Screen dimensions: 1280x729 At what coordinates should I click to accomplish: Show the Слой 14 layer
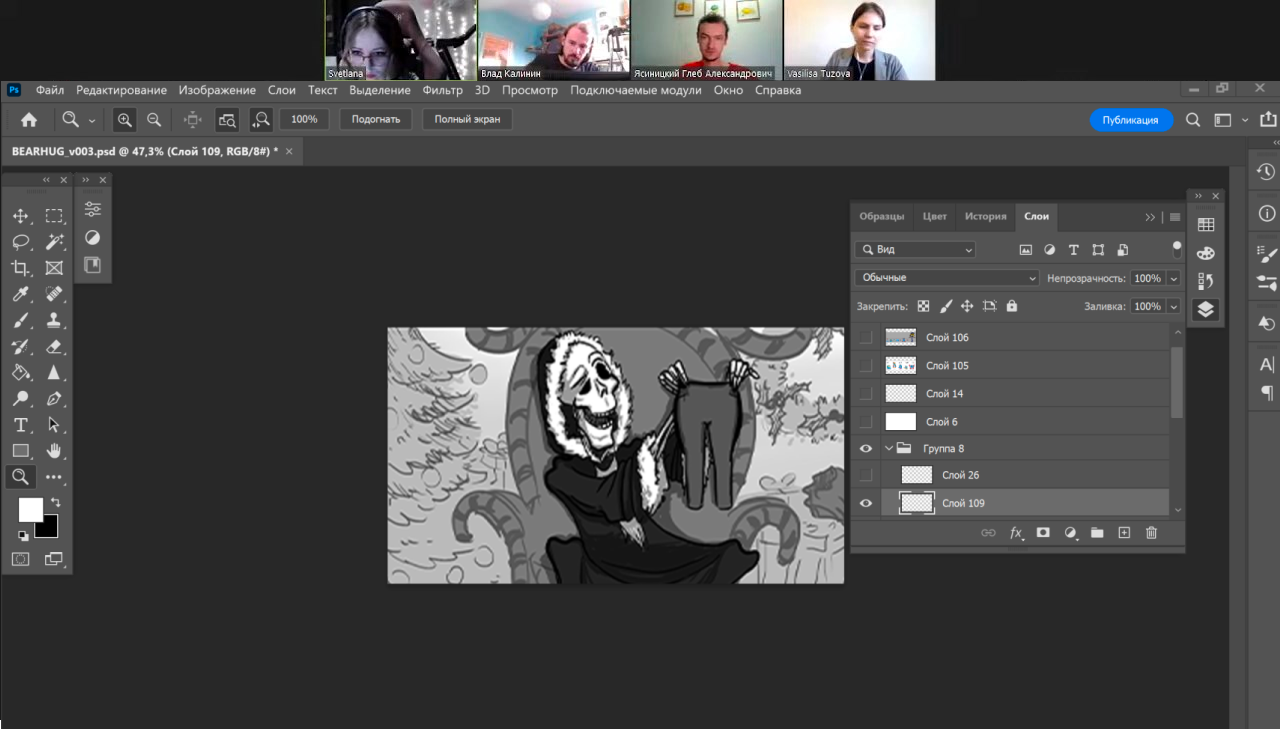(x=866, y=393)
